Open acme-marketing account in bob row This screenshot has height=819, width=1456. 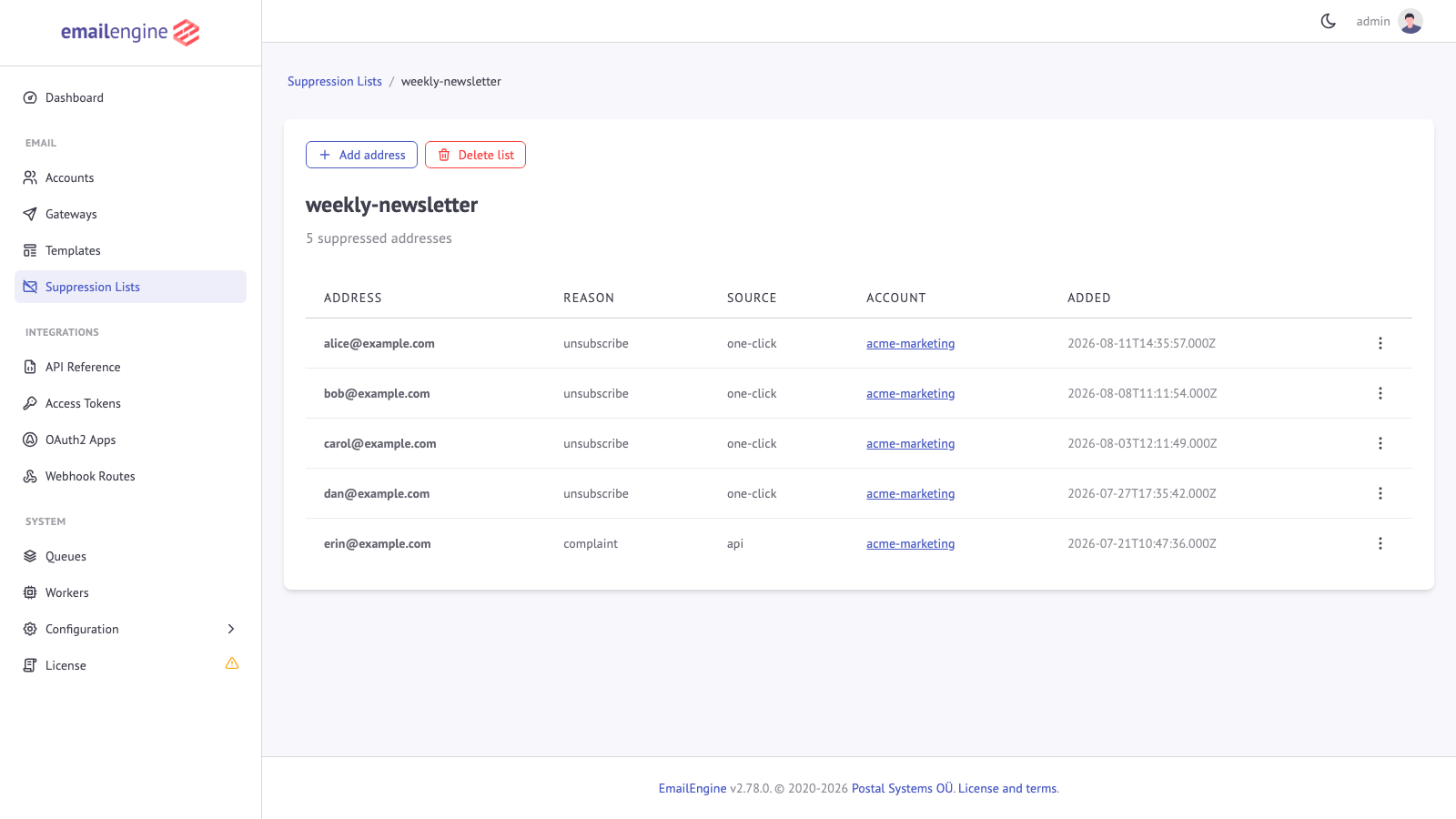(x=910, y=393)
